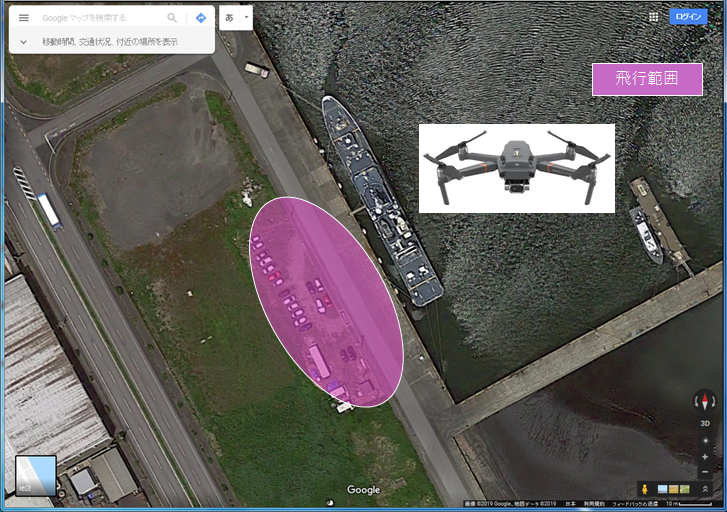Toggle the 3D view mode

coord(705,423)
